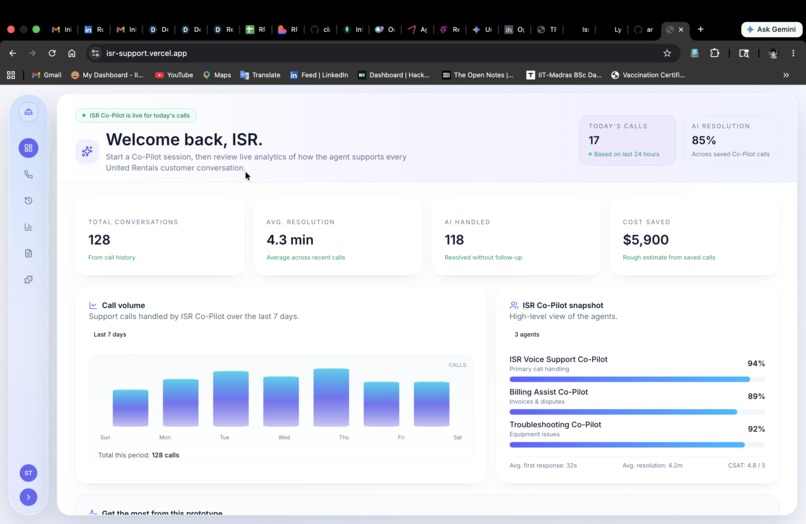The width and height of the screenshot is (806, 524).
Task: Click the Troubleshooting Co-Pilot progress bar
Action: click(637, 445)
